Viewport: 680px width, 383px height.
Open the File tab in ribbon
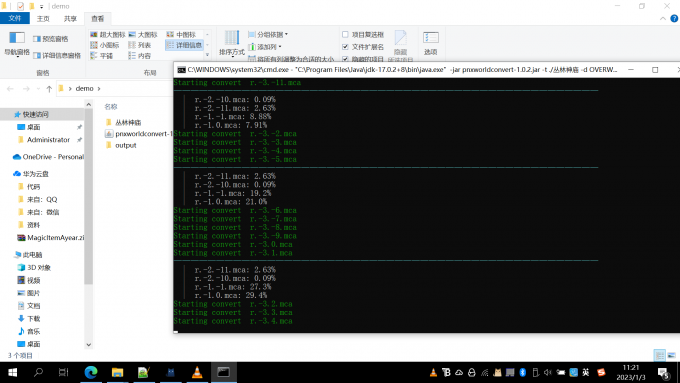click(15, 18)
